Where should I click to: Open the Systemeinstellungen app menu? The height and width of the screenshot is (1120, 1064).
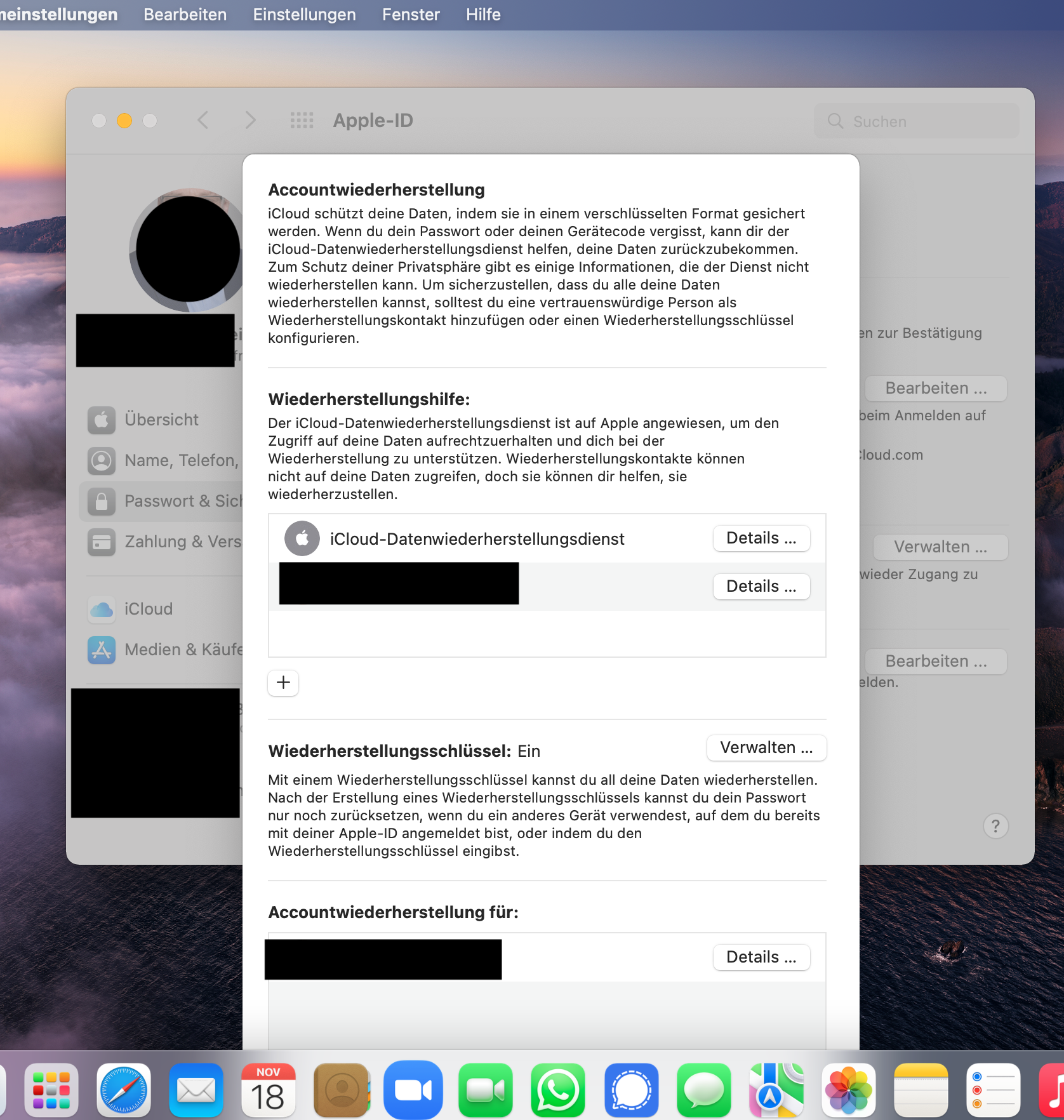(58, 15)
